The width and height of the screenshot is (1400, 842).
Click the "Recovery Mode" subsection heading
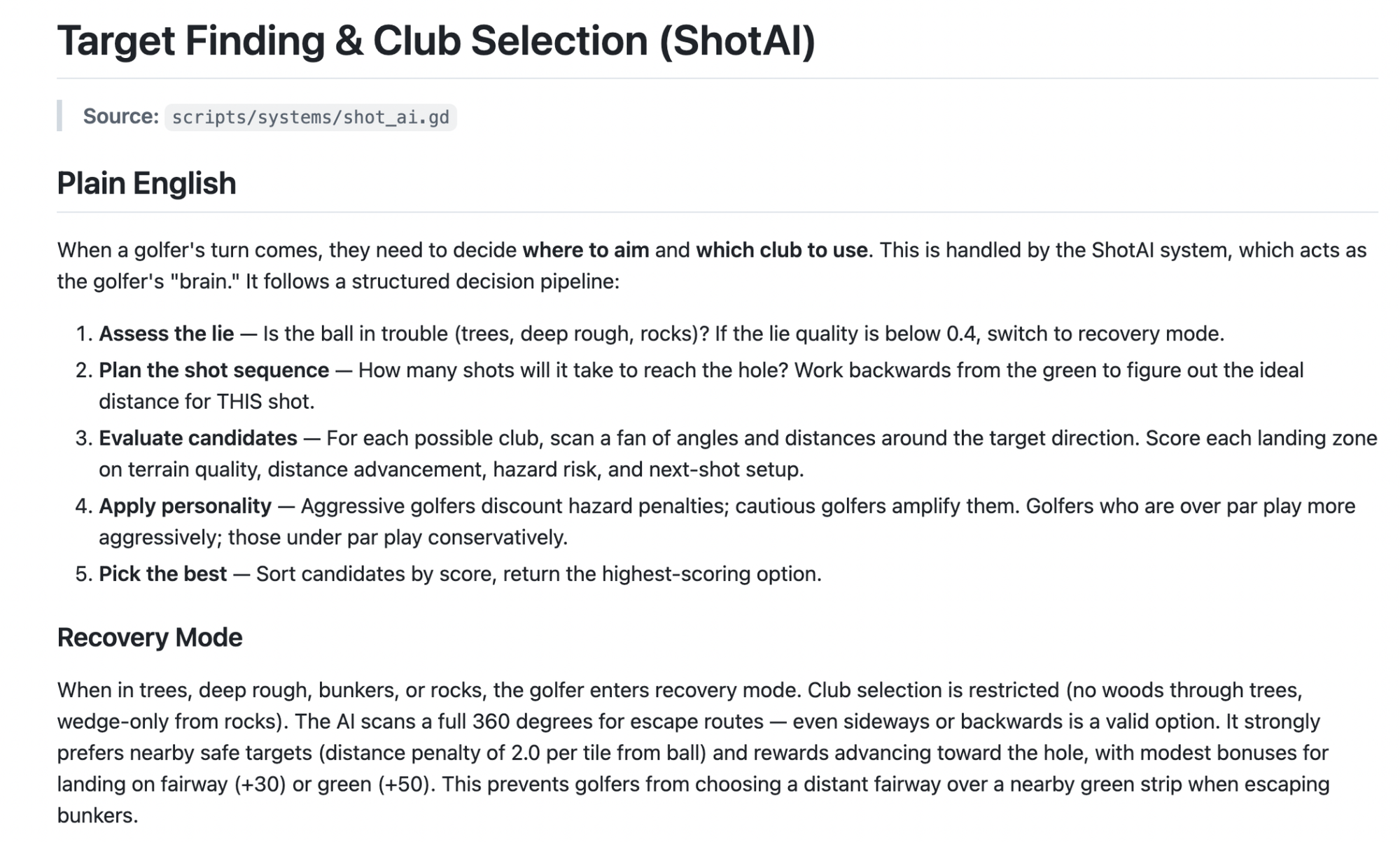(149, 637)
